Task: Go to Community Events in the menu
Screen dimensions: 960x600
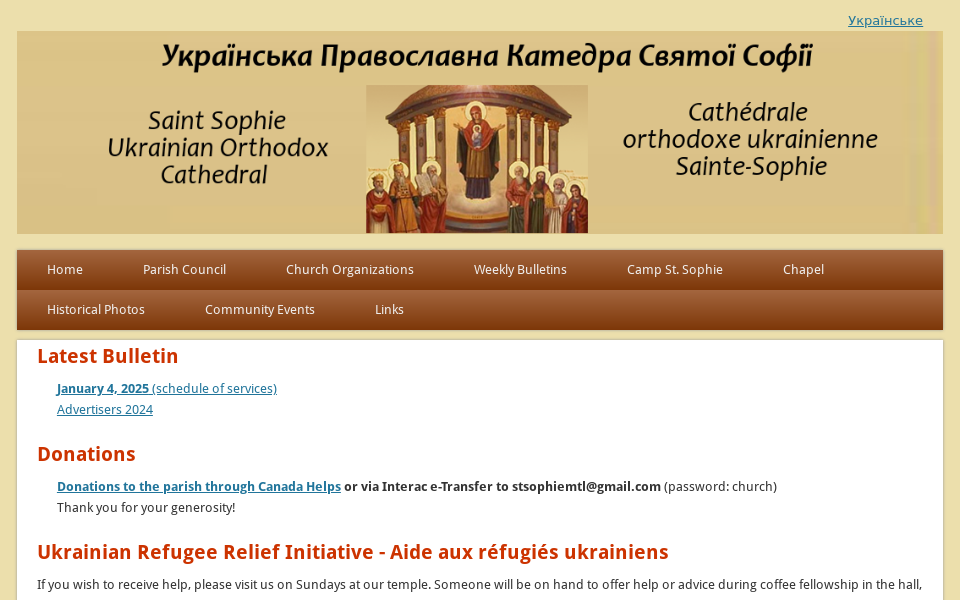Action: [x=260, y=310]
